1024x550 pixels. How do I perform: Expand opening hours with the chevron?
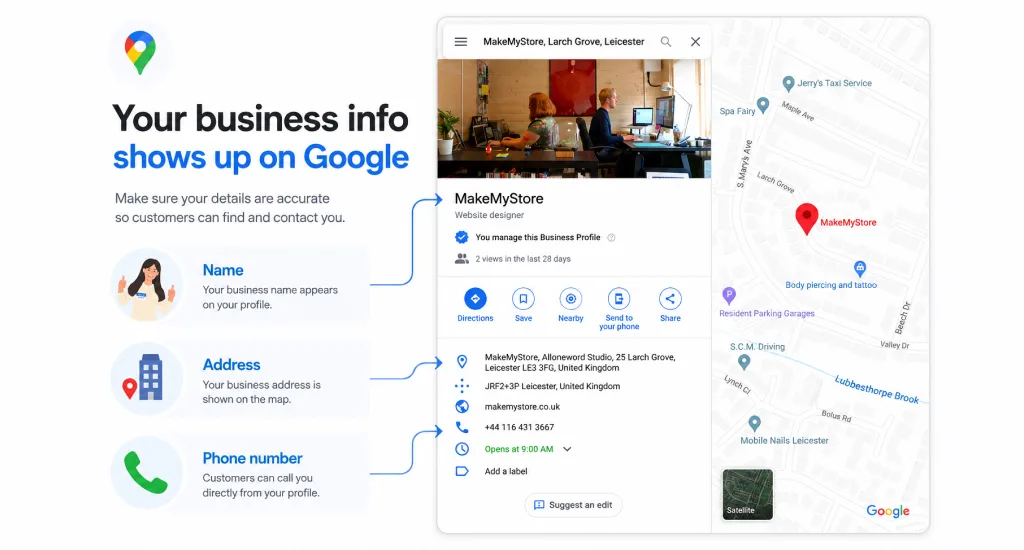pos(567,449)
